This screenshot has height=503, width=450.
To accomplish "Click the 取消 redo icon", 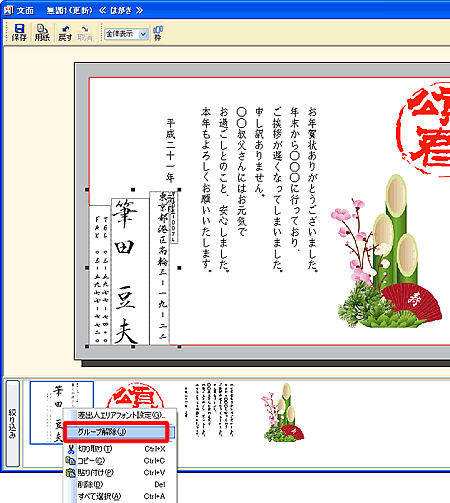I will pos(85,33).
